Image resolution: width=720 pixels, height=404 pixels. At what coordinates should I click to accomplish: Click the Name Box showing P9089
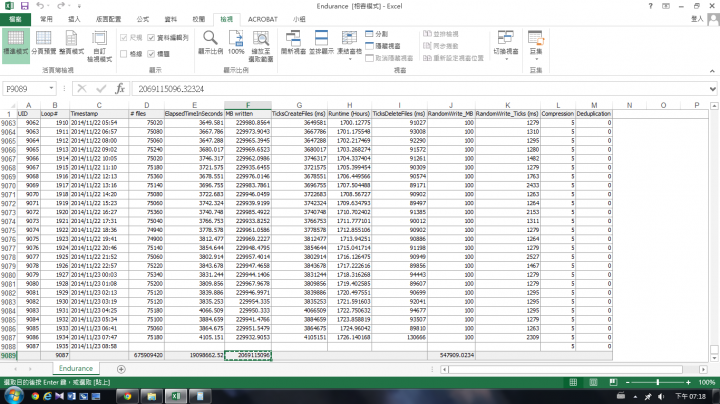24,89
